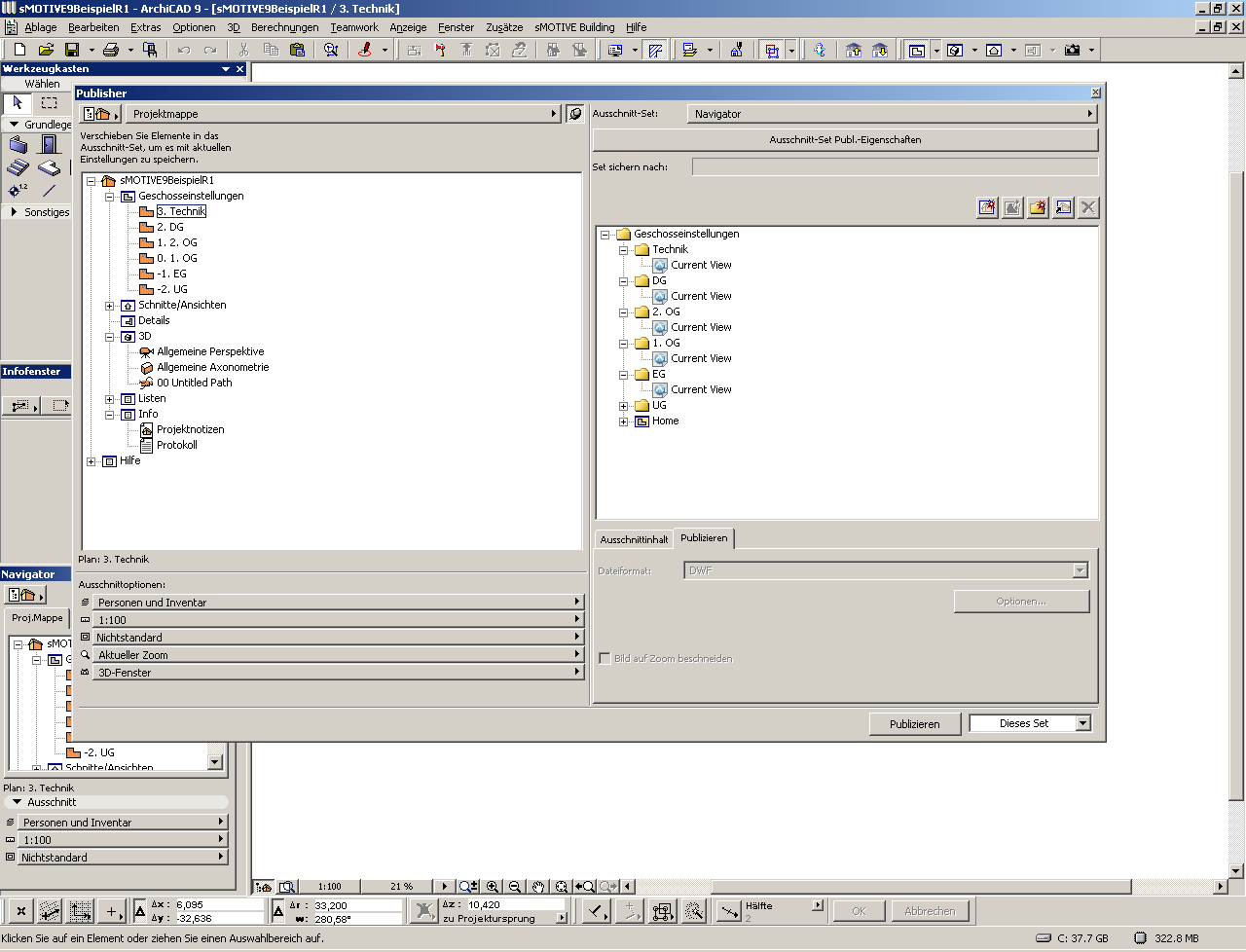Viewport: 1246px width, 952px height.
Task: Select the Slab tool in Werkzeugkasten
Action: click(49, 167)
